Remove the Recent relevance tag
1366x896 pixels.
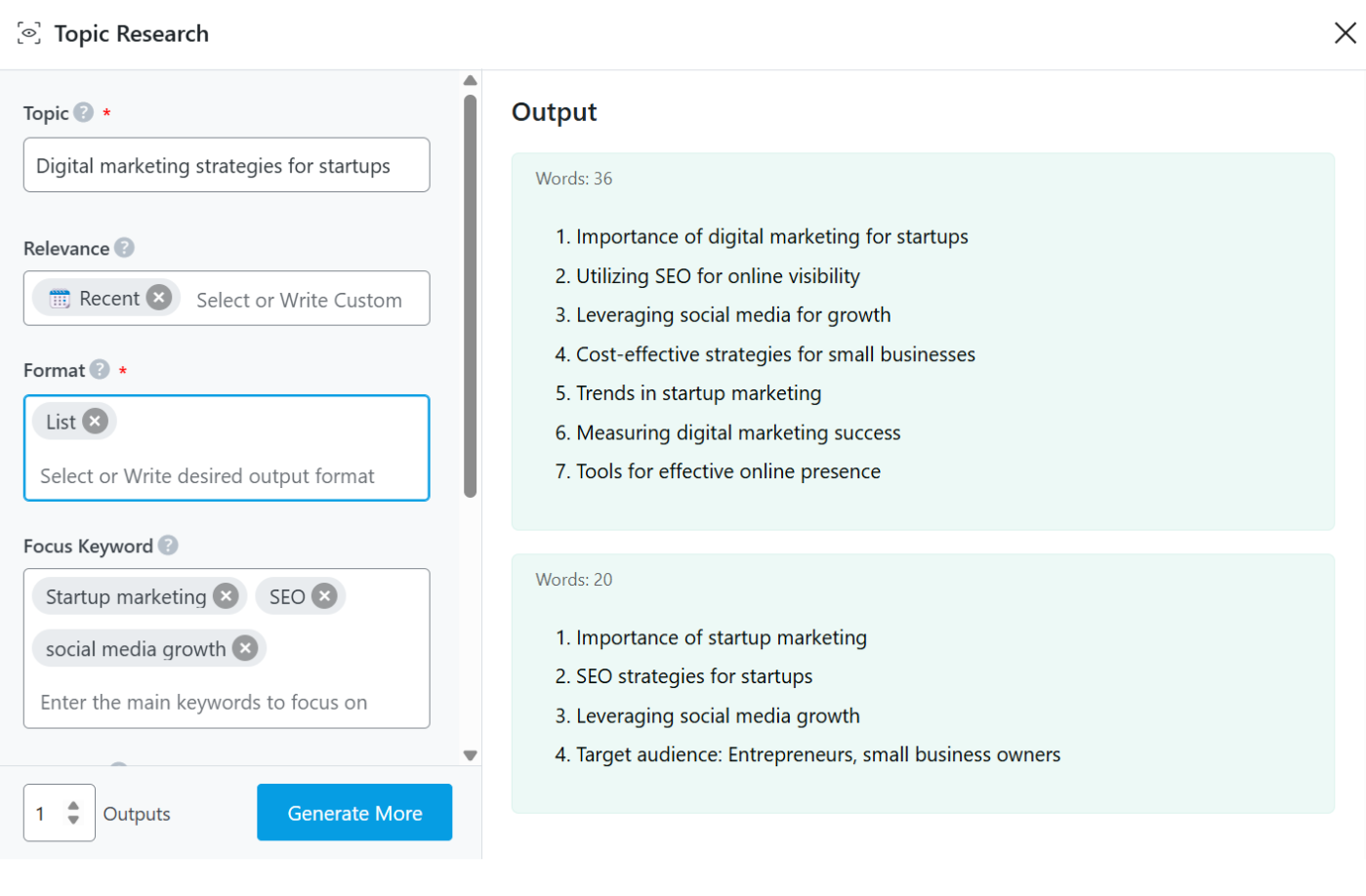click(x=159, y=298)
